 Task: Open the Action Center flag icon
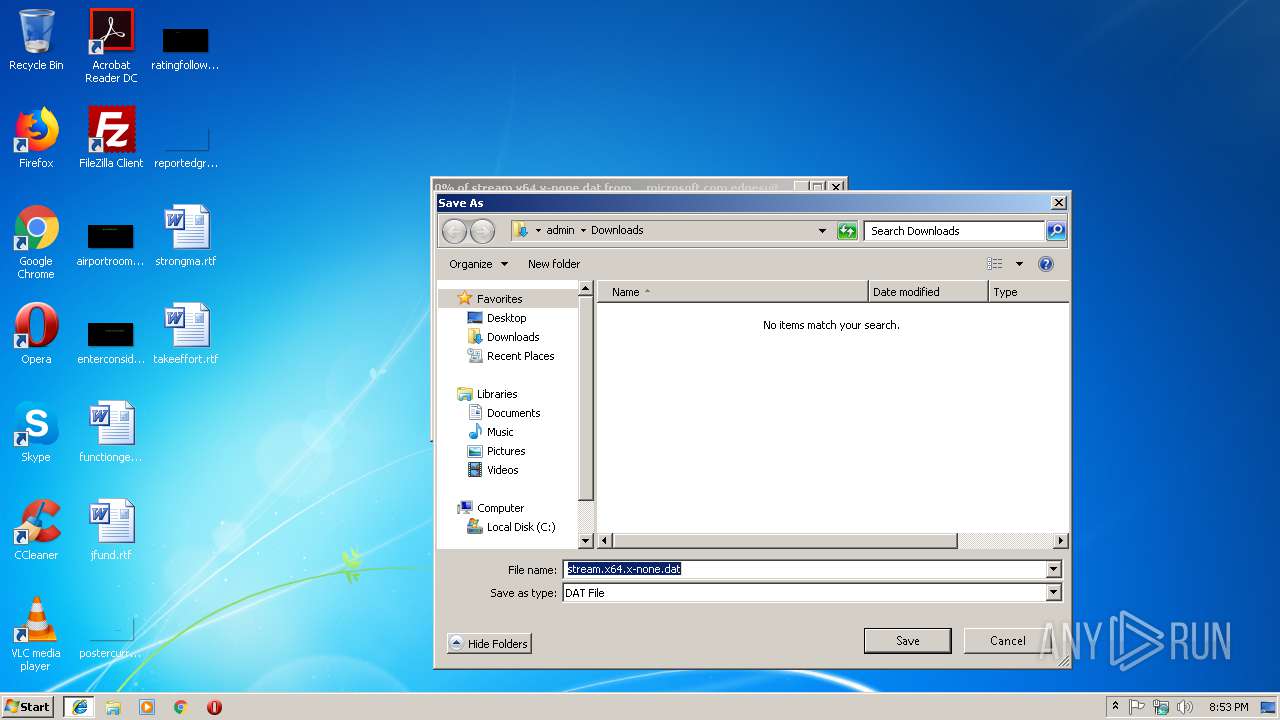[1137, 707]
